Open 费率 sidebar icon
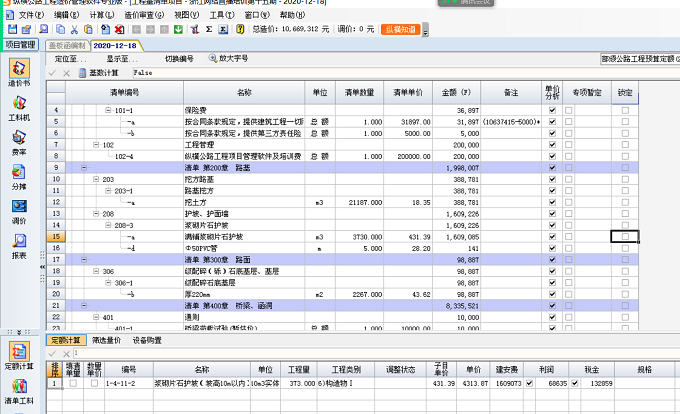Viewport: 680px width, 414px height. (x=19, y=143)
